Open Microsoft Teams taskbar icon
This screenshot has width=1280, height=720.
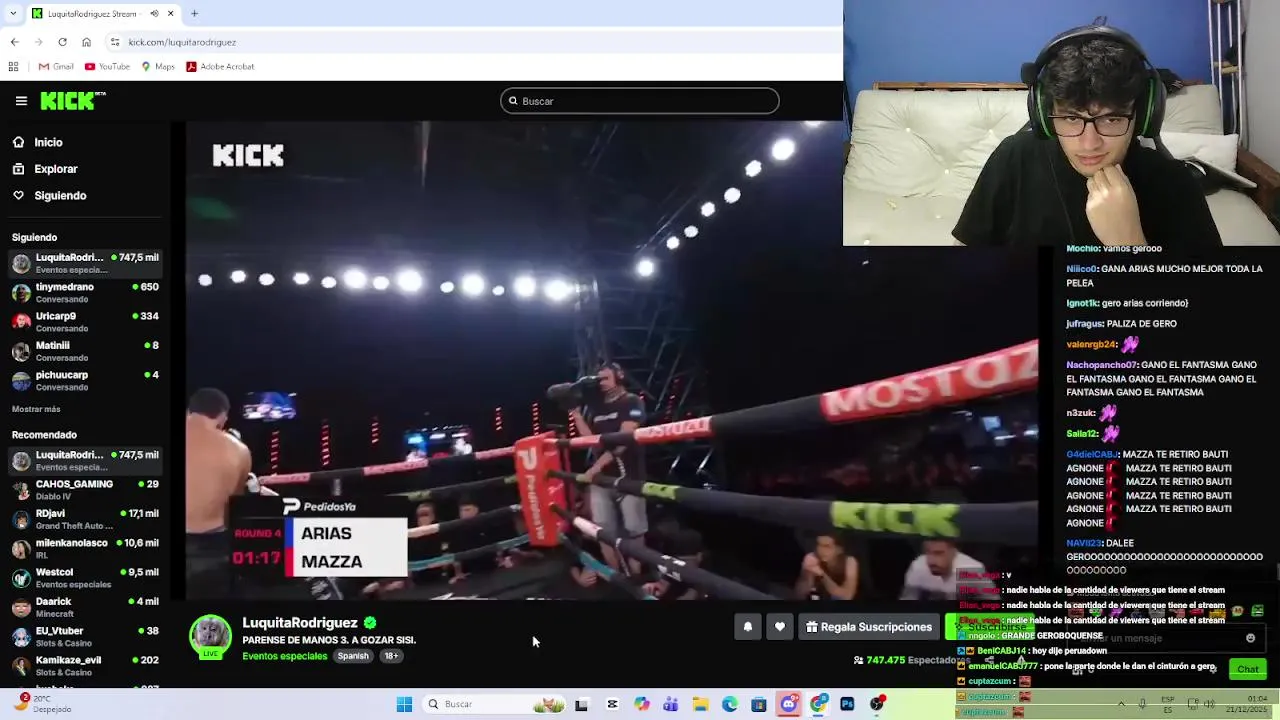(670, 704)
